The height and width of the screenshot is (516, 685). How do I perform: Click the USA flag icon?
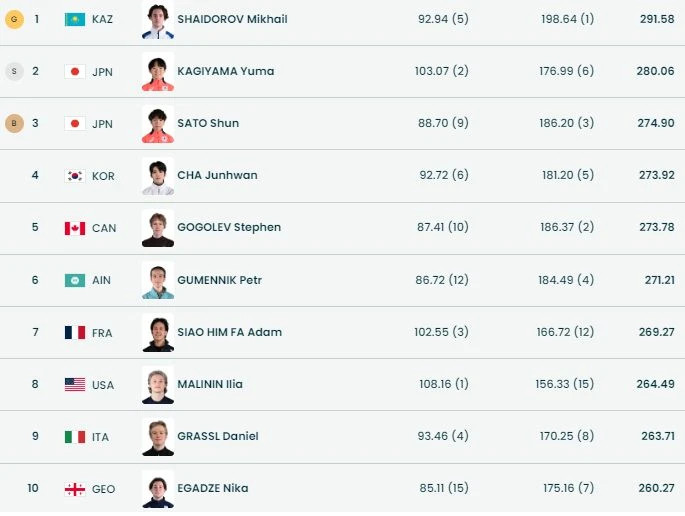click(x=75, y=384)
